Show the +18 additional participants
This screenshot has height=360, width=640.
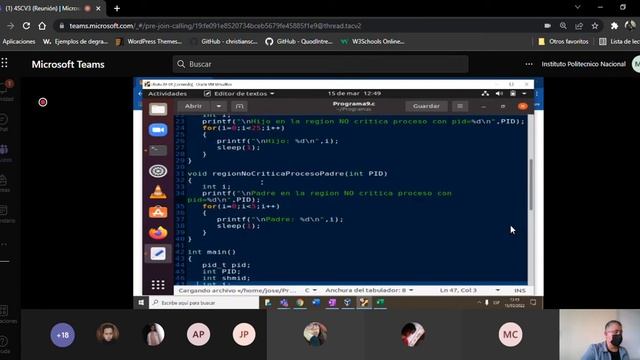click(62, 335)
